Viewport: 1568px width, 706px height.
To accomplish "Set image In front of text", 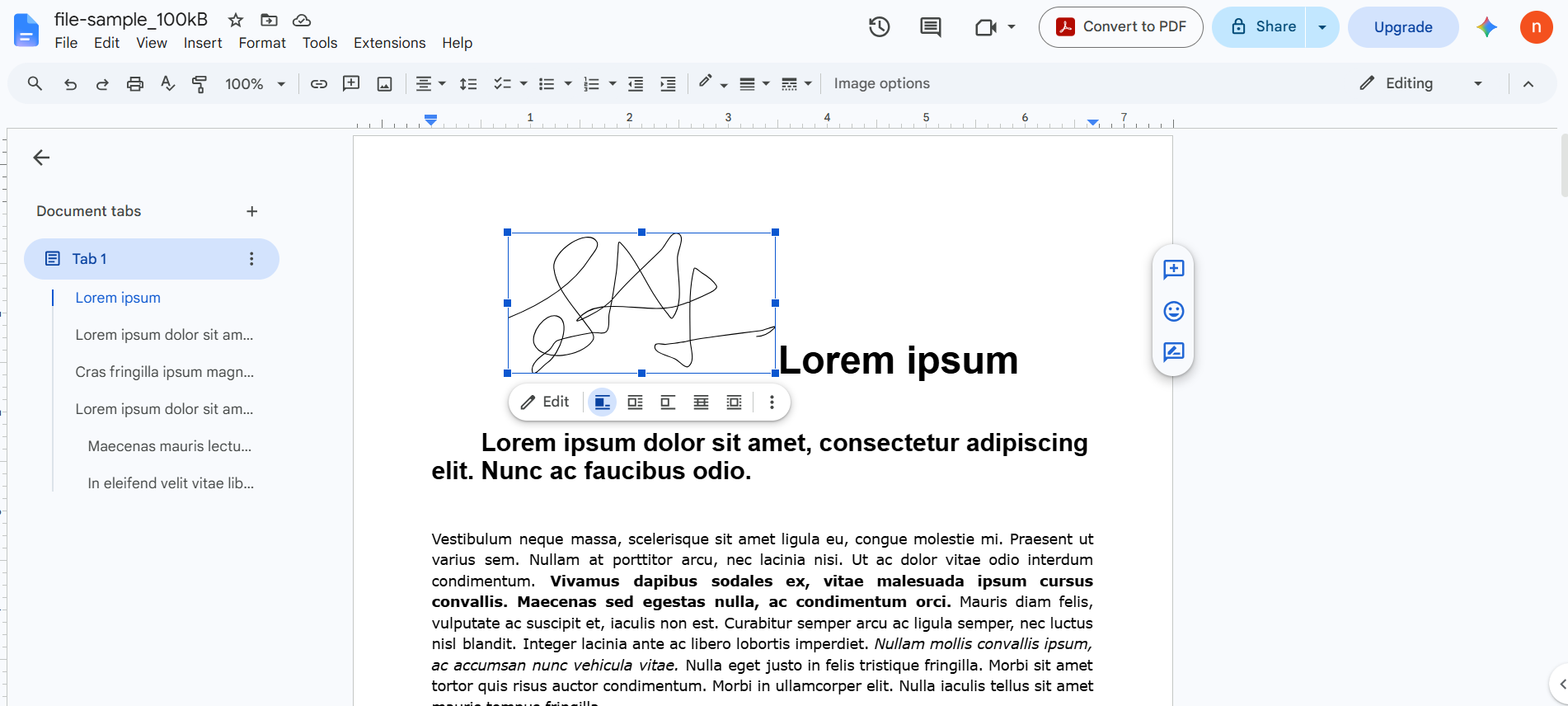I will 734,402.
